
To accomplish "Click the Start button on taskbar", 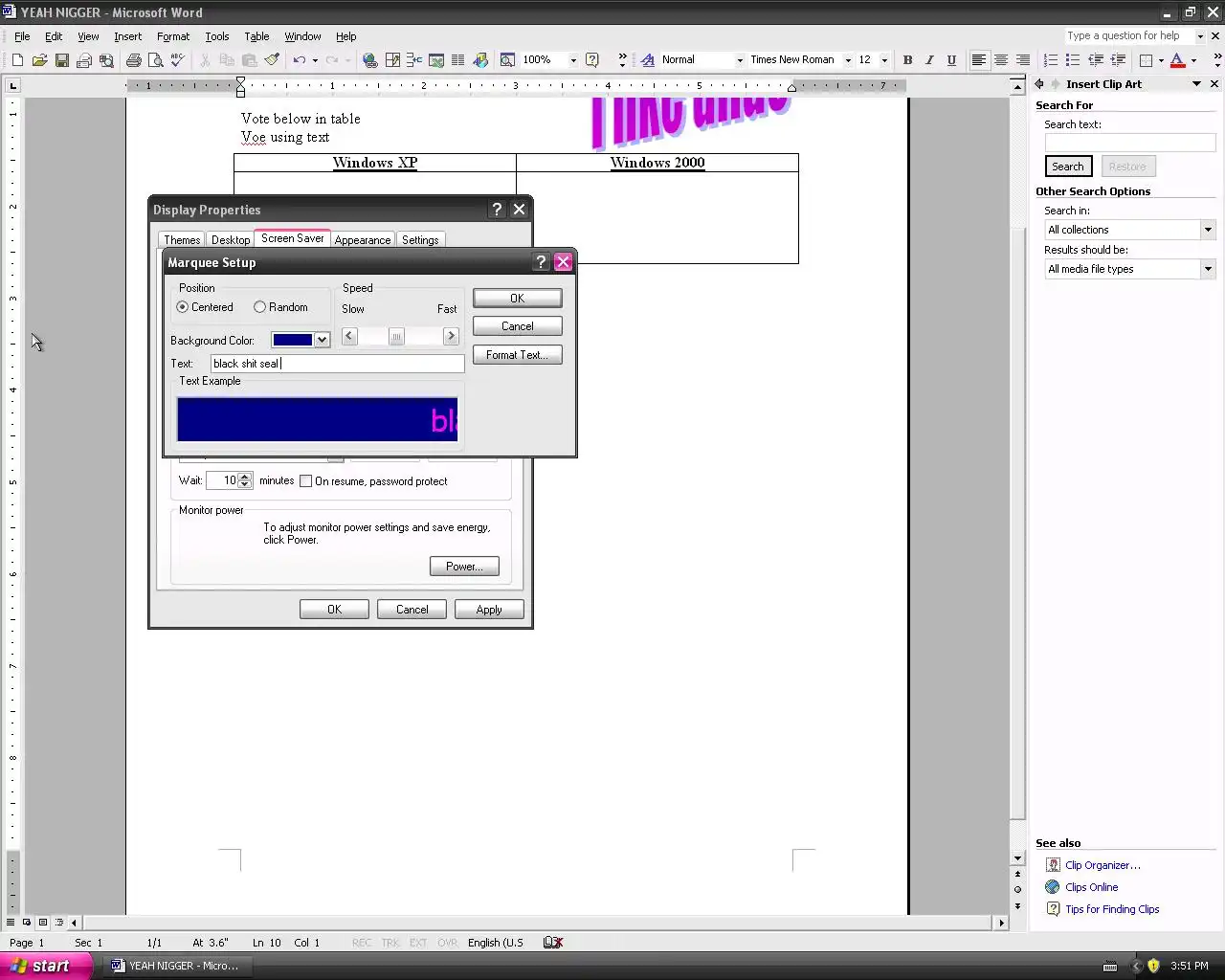I will tap(44, 966).
